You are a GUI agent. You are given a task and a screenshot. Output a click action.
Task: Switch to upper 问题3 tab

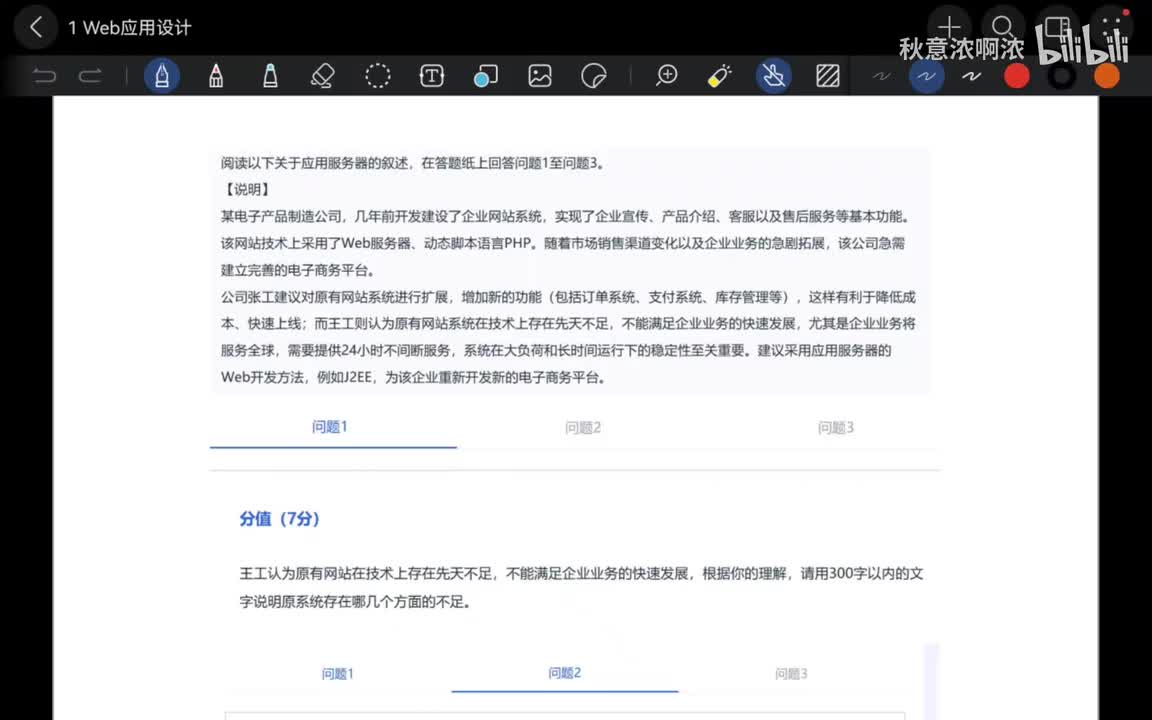coord(835,428)
